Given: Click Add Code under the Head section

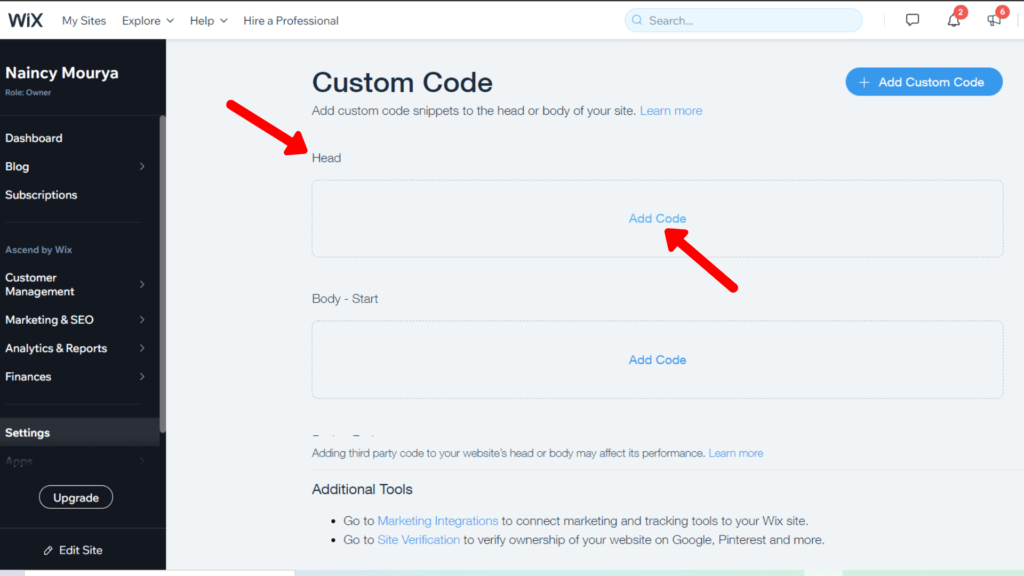Looking at the screenshot, I should click(x=657, y=218).
